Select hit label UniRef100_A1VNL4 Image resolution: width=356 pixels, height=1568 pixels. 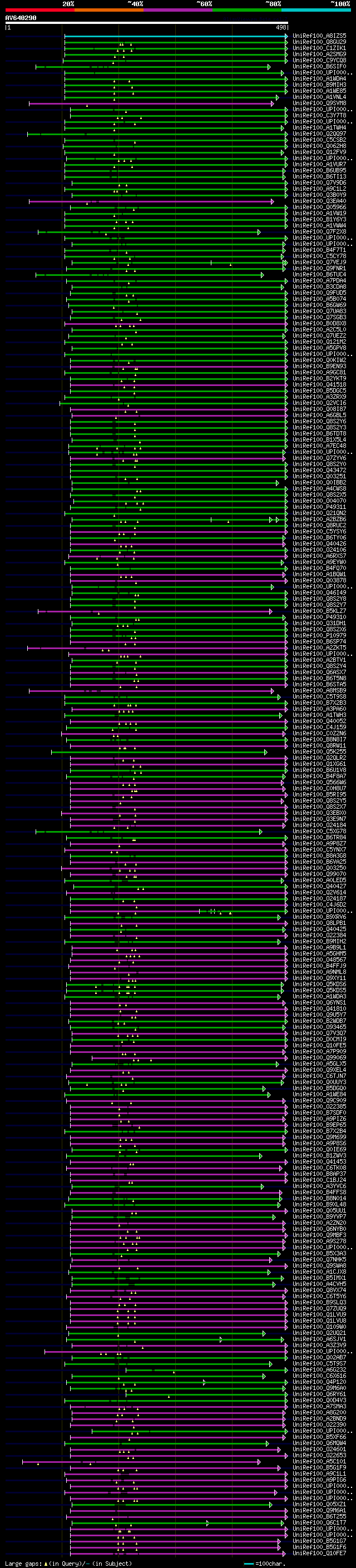(x=319, y=97)
